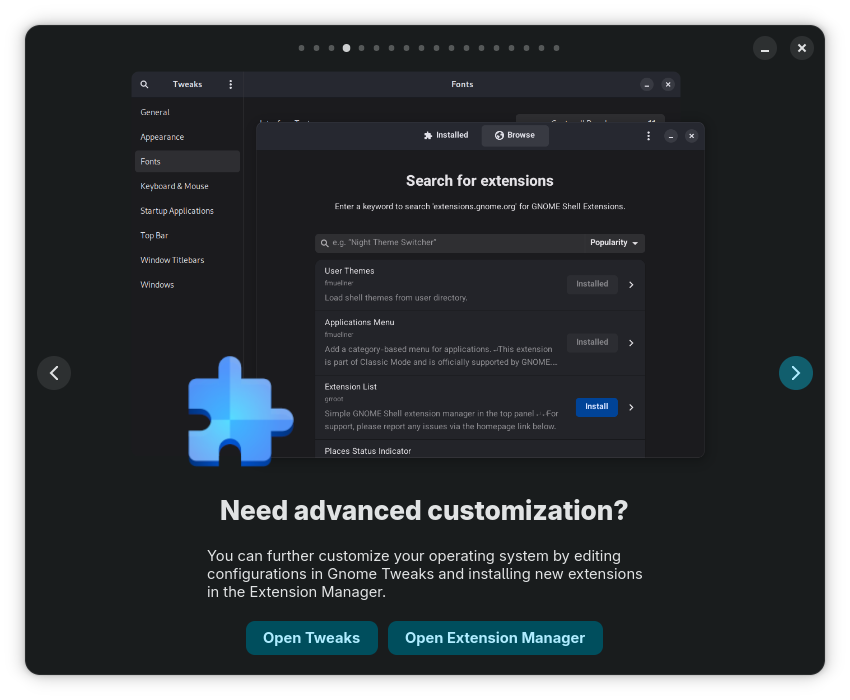Viewport: 850px width, 700px height.
Task: Click the search icon in Tweaks header
Action: 144,85
